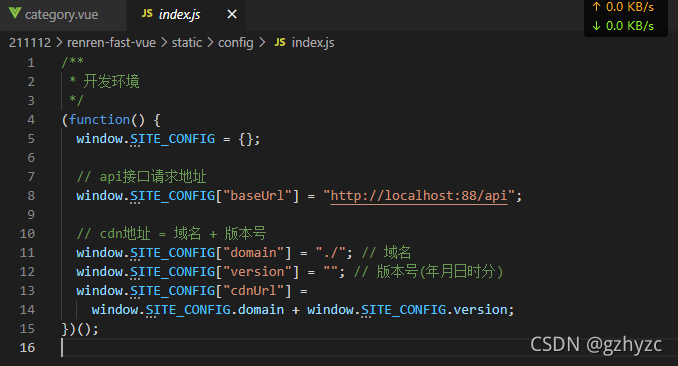
Task: Open the renren-fast-vue breadcrumb
Action: pyautogui.click(x=111, y=43)
